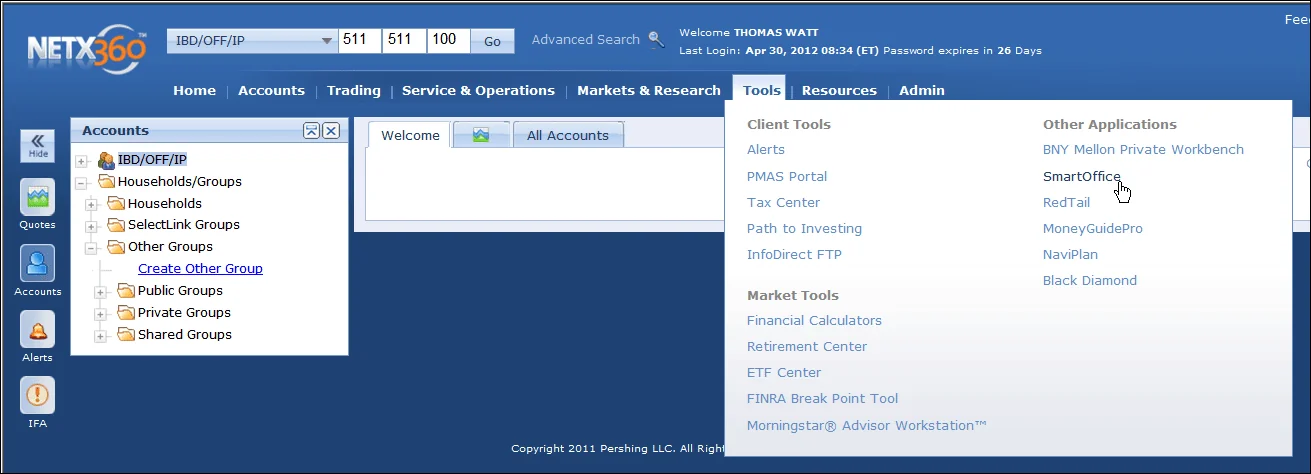Image resolution: width=1311 pixels, height=474 pixels.
Task: Open Financial Calculators
Action: tap(814, 320)
